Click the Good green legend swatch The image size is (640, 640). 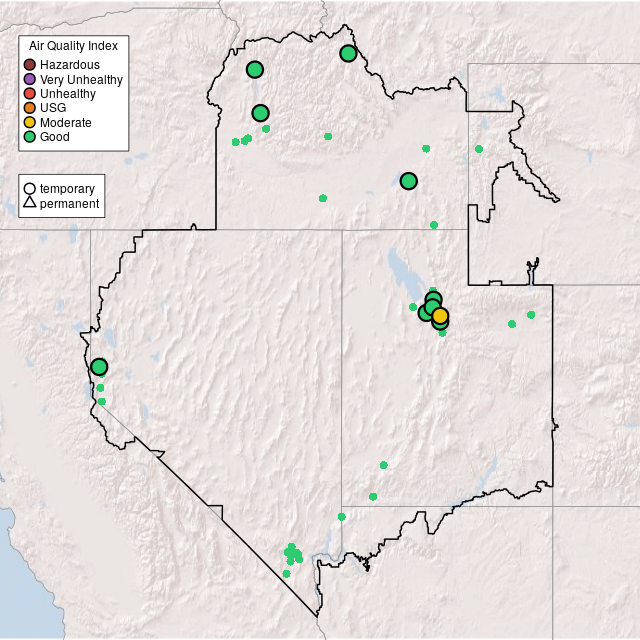tap(30, 137)
